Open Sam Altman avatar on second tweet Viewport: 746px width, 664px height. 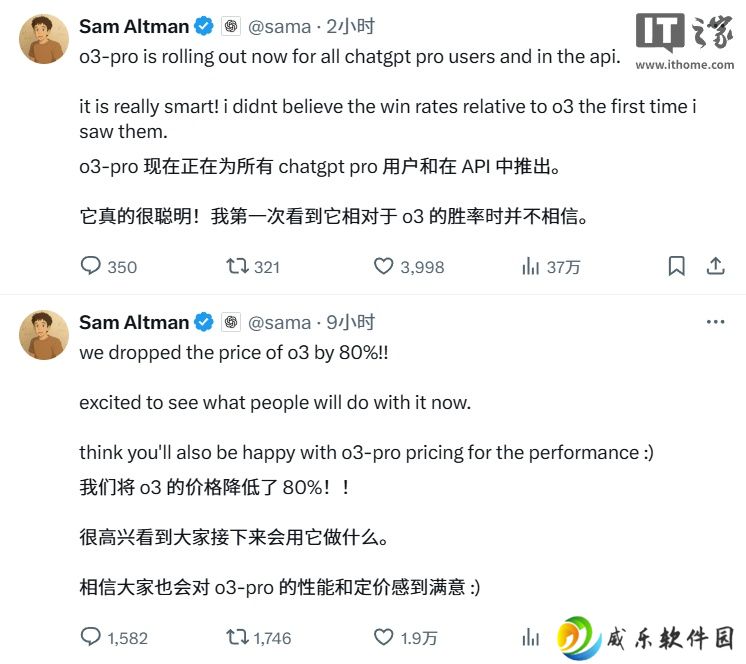pos(44,335)
